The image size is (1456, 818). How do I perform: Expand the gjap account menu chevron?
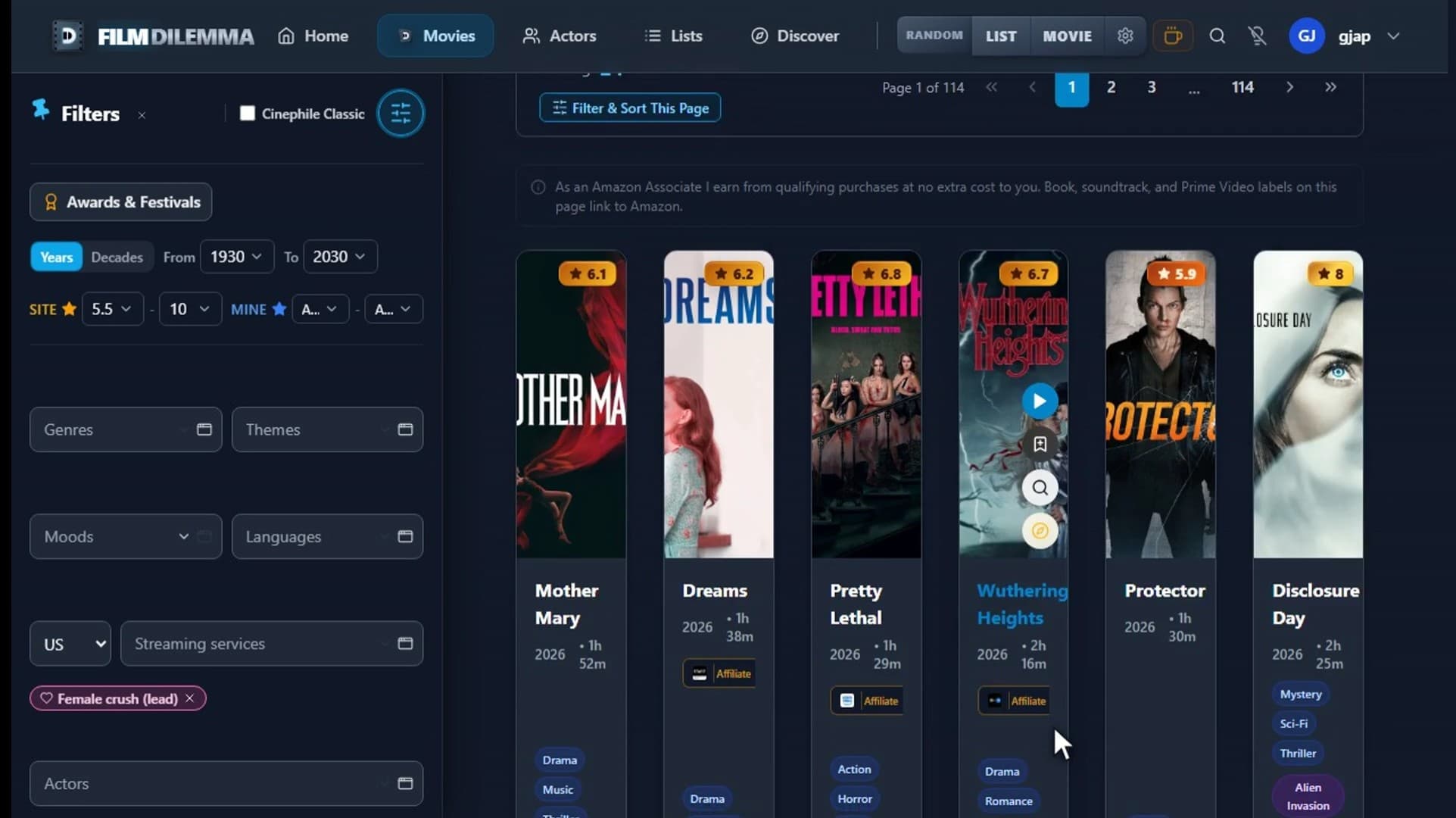click(x=1393, y=36)
